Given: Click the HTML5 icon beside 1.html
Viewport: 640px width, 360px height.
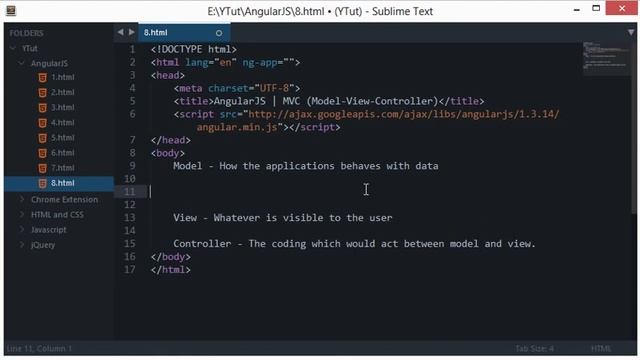Looking at the screenshot, I should 42,78.
